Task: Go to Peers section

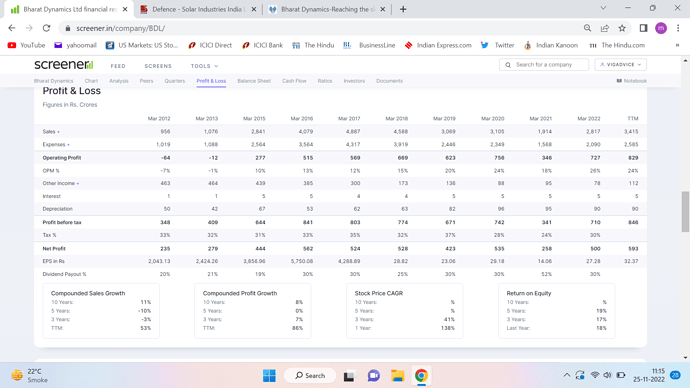Action: click(147, 81)
